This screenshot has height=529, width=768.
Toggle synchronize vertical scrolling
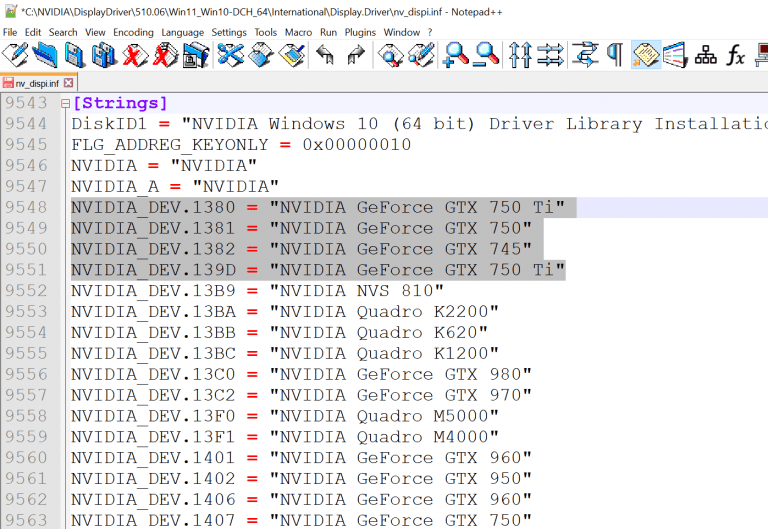pos(520,54)
